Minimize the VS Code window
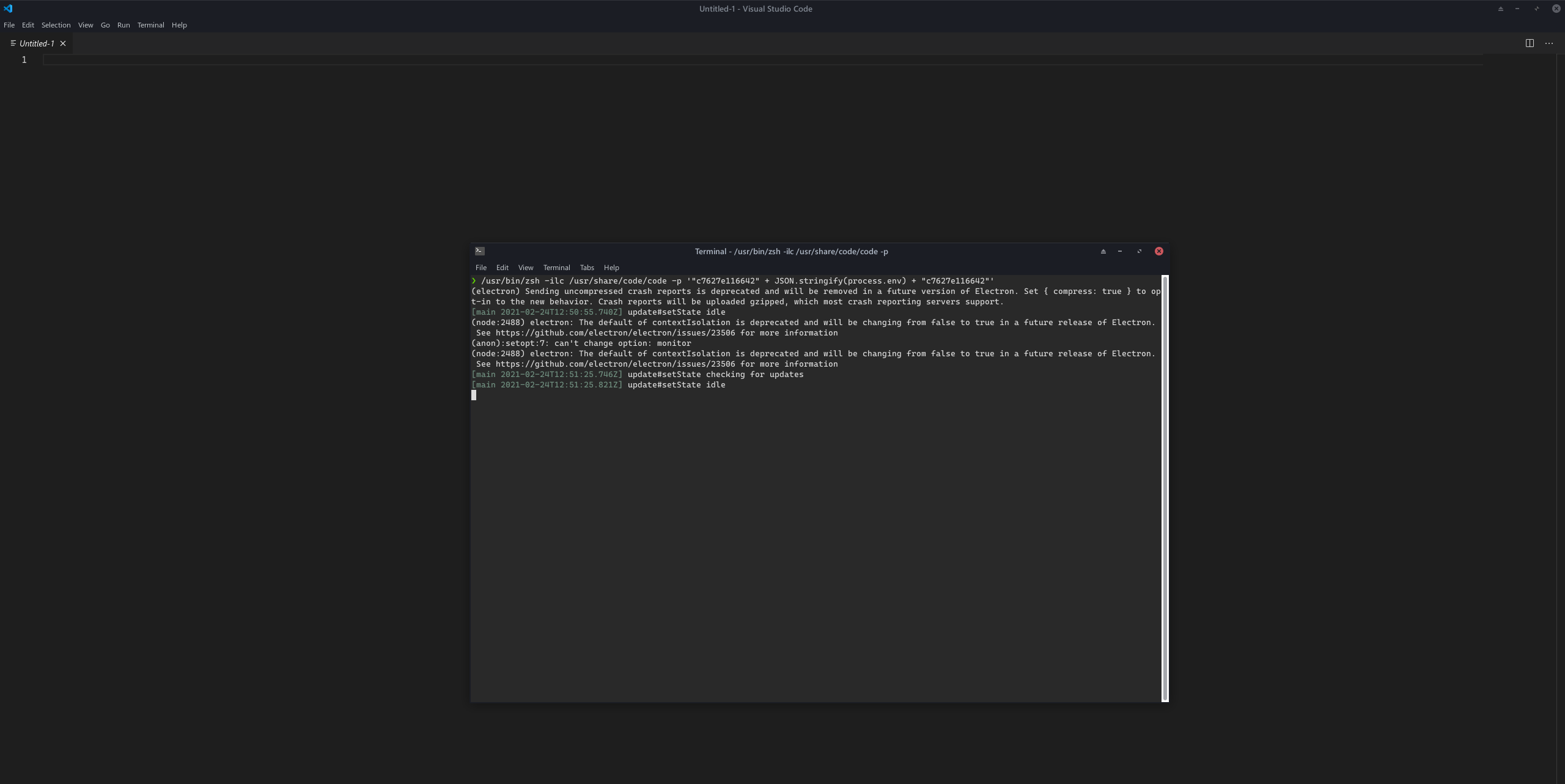 click(x=1517, y=8)
